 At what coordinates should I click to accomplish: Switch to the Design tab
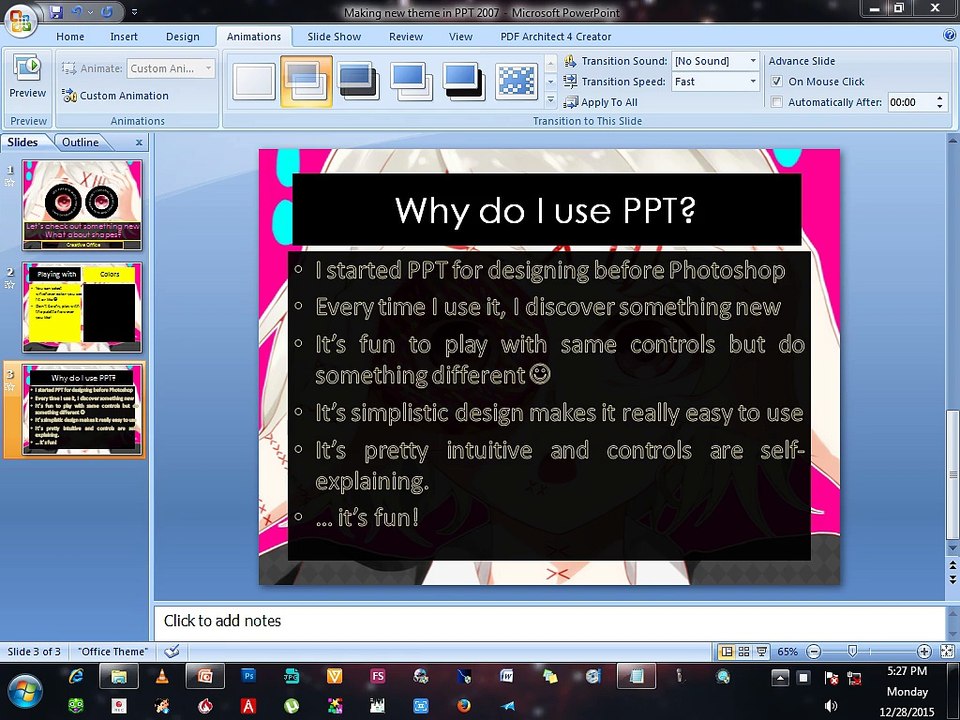[182, 37]
